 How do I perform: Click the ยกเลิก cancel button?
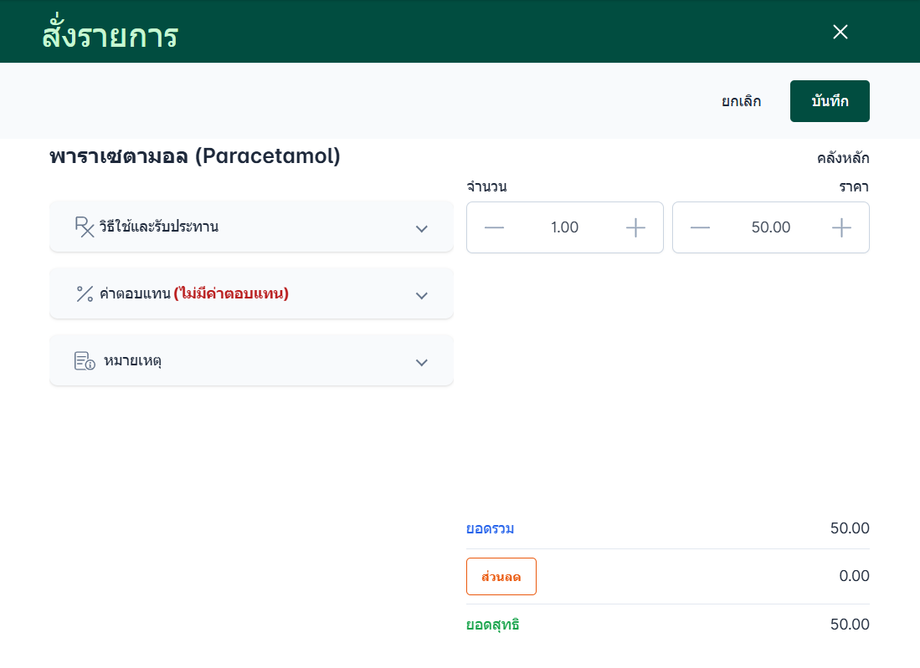tap(741, 101)
